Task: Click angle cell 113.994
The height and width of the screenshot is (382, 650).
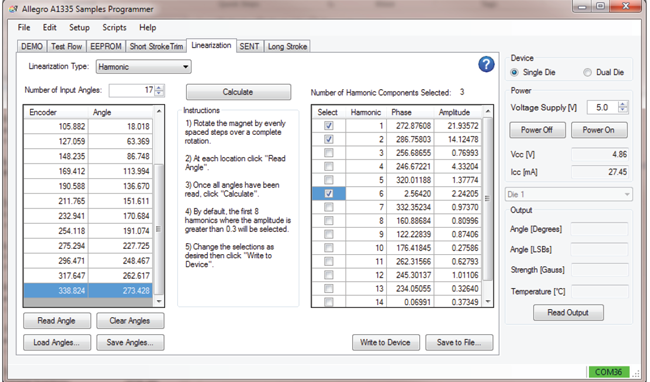Action: (x=121, y=171)
